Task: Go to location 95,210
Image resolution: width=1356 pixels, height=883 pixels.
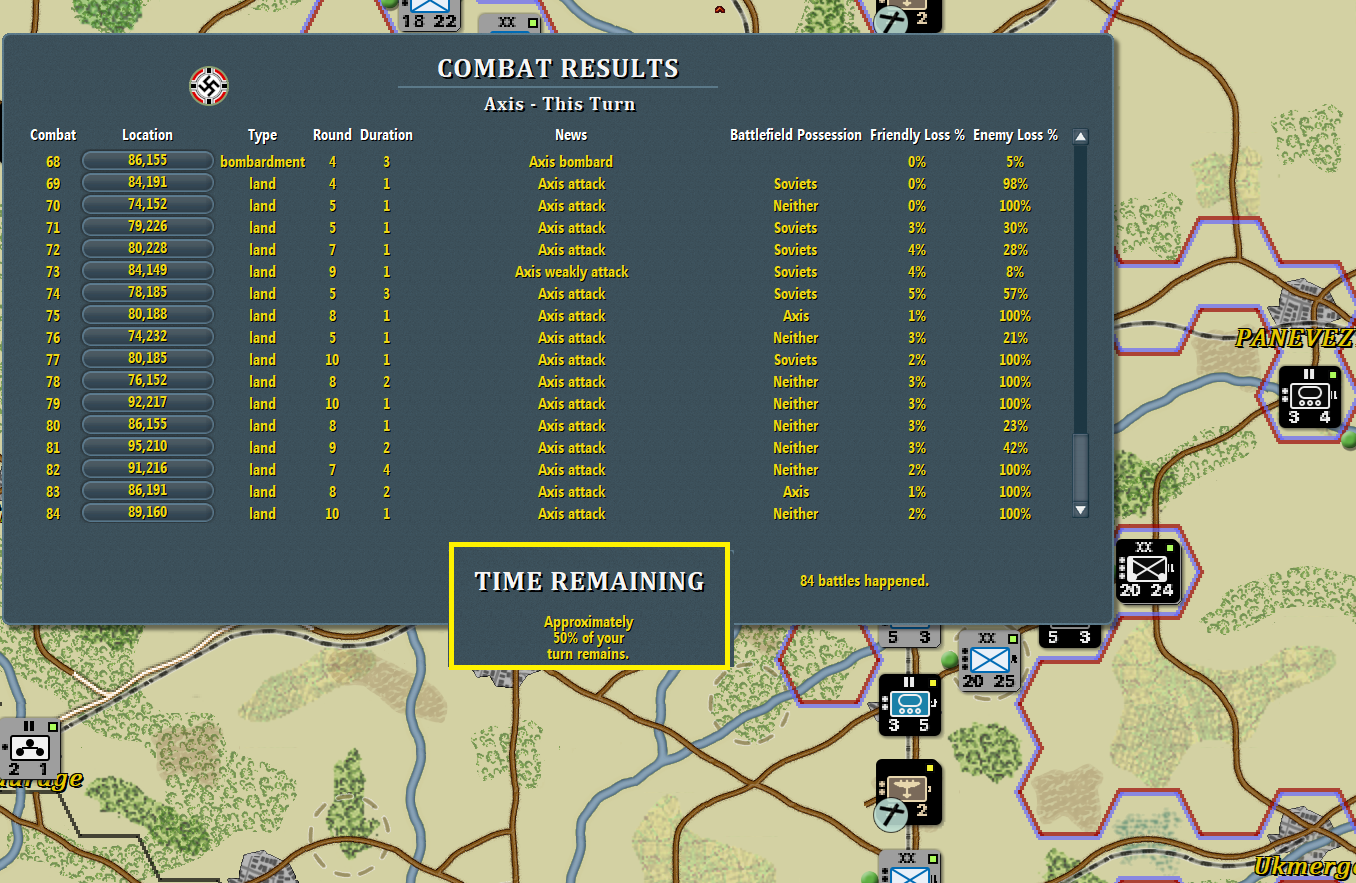Action: click(x=147, y=447)
